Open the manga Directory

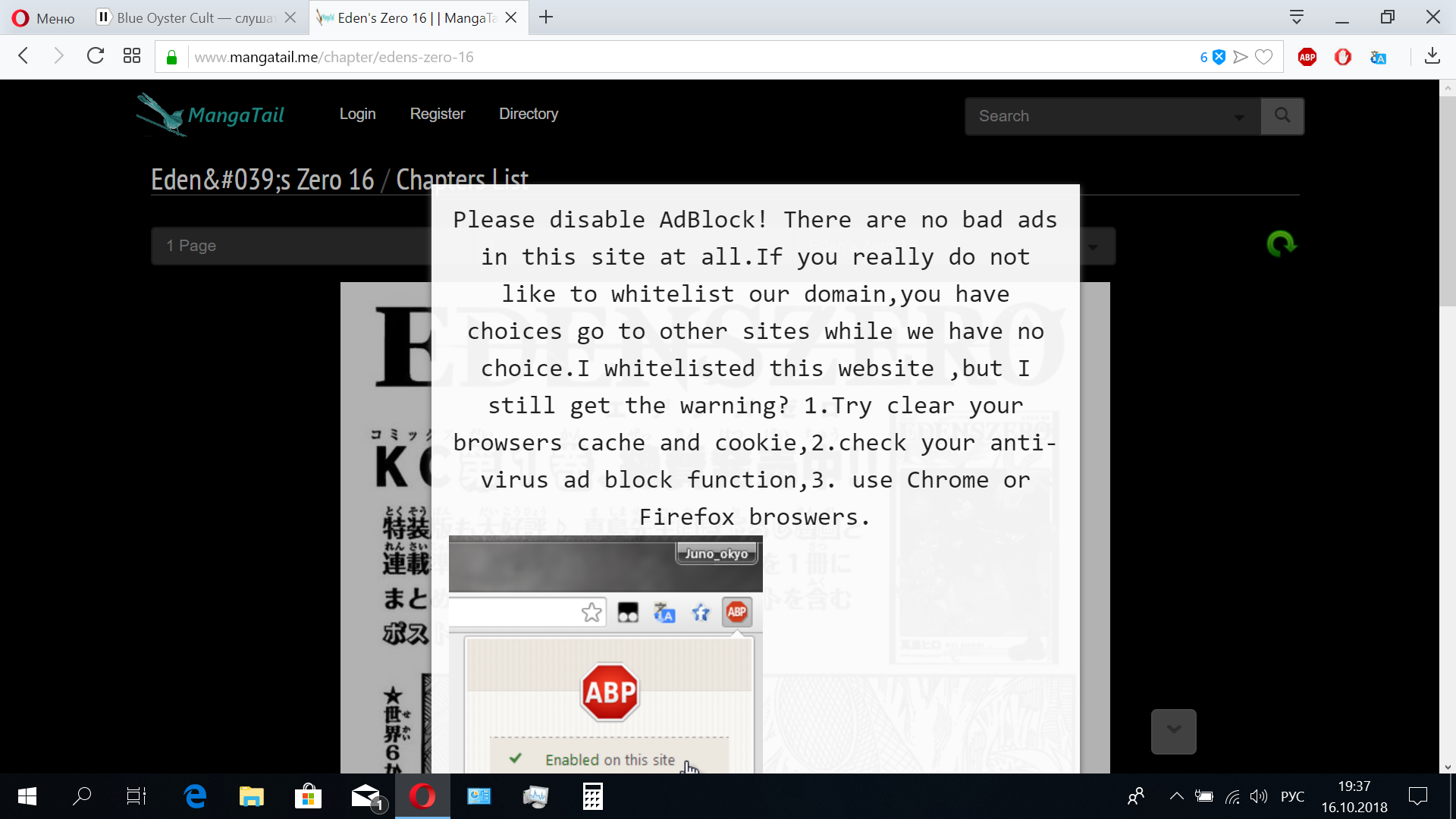pyautogui.click(x=529, y=114)
